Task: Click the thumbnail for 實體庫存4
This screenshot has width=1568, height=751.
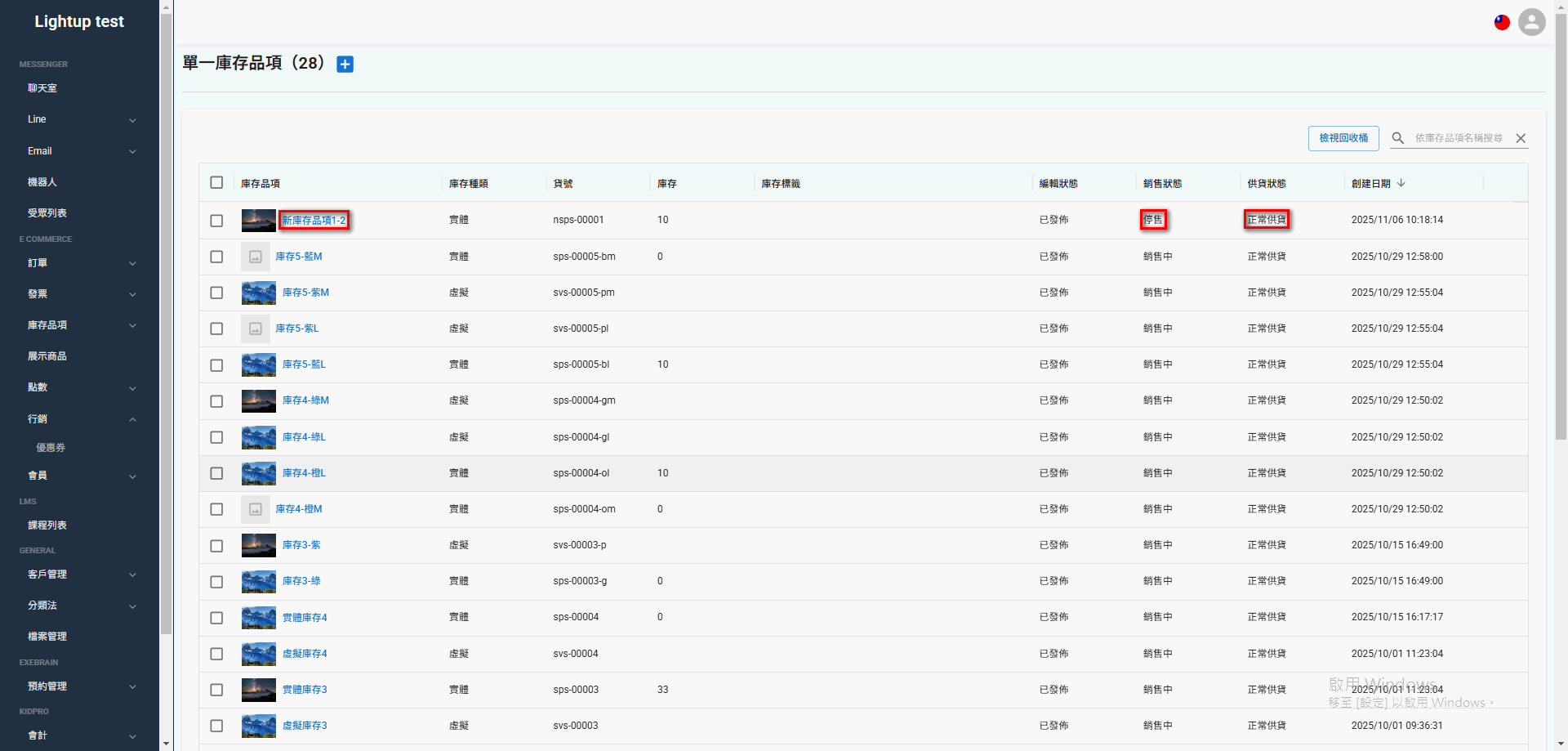Action: coord(259,618)
